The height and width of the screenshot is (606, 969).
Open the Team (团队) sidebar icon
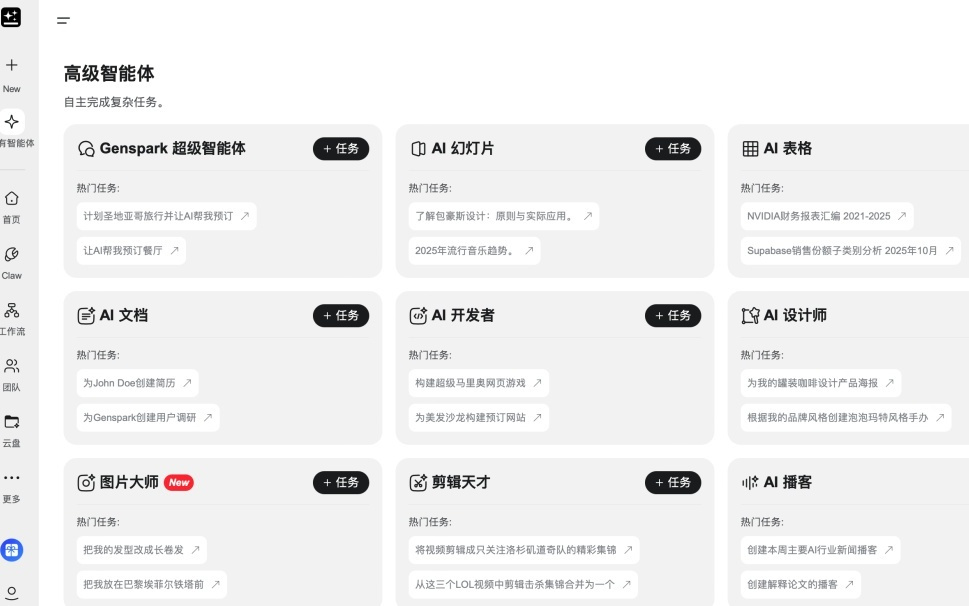(x=12, y=366)
